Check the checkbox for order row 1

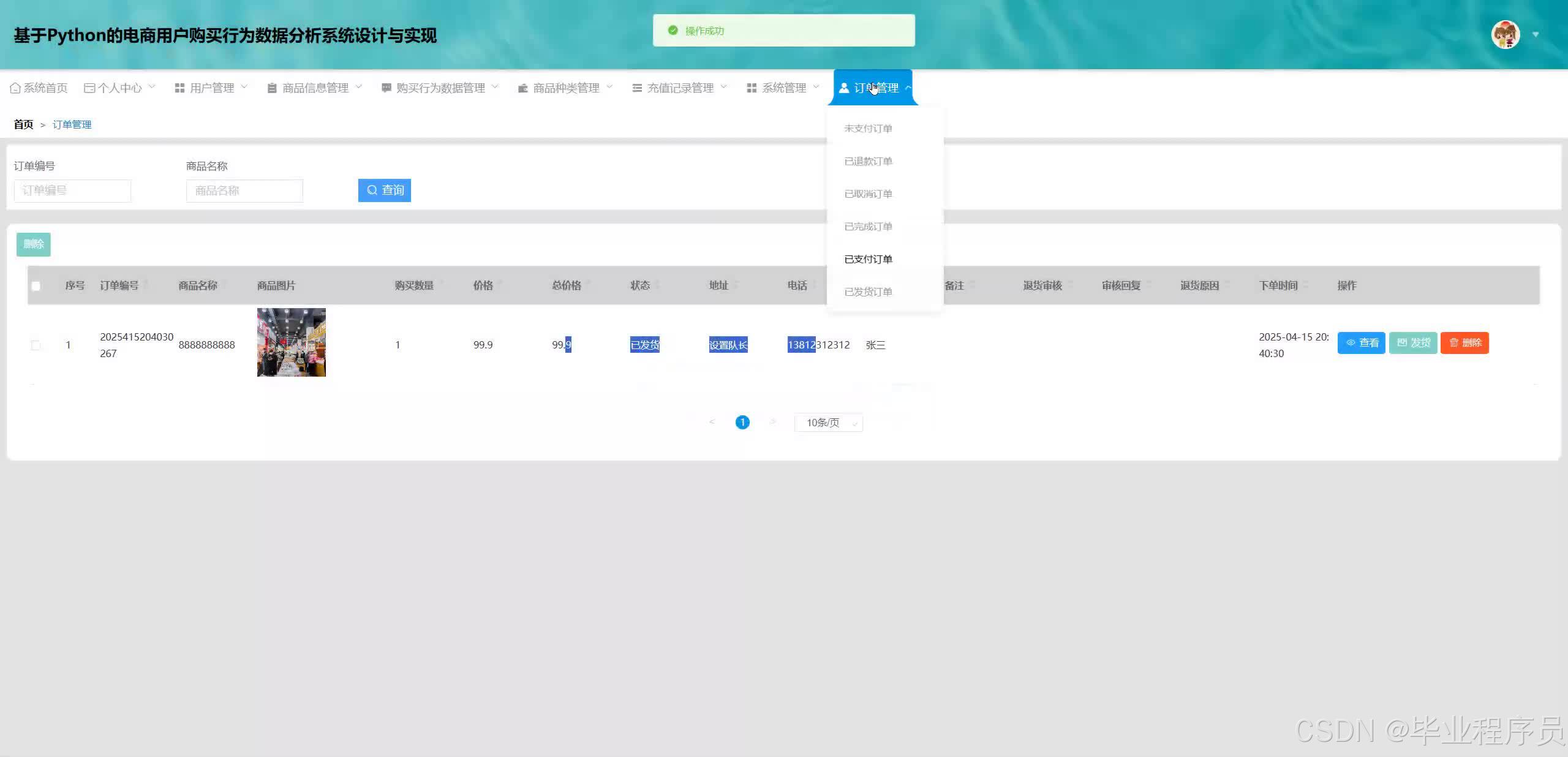coord(36,345)
